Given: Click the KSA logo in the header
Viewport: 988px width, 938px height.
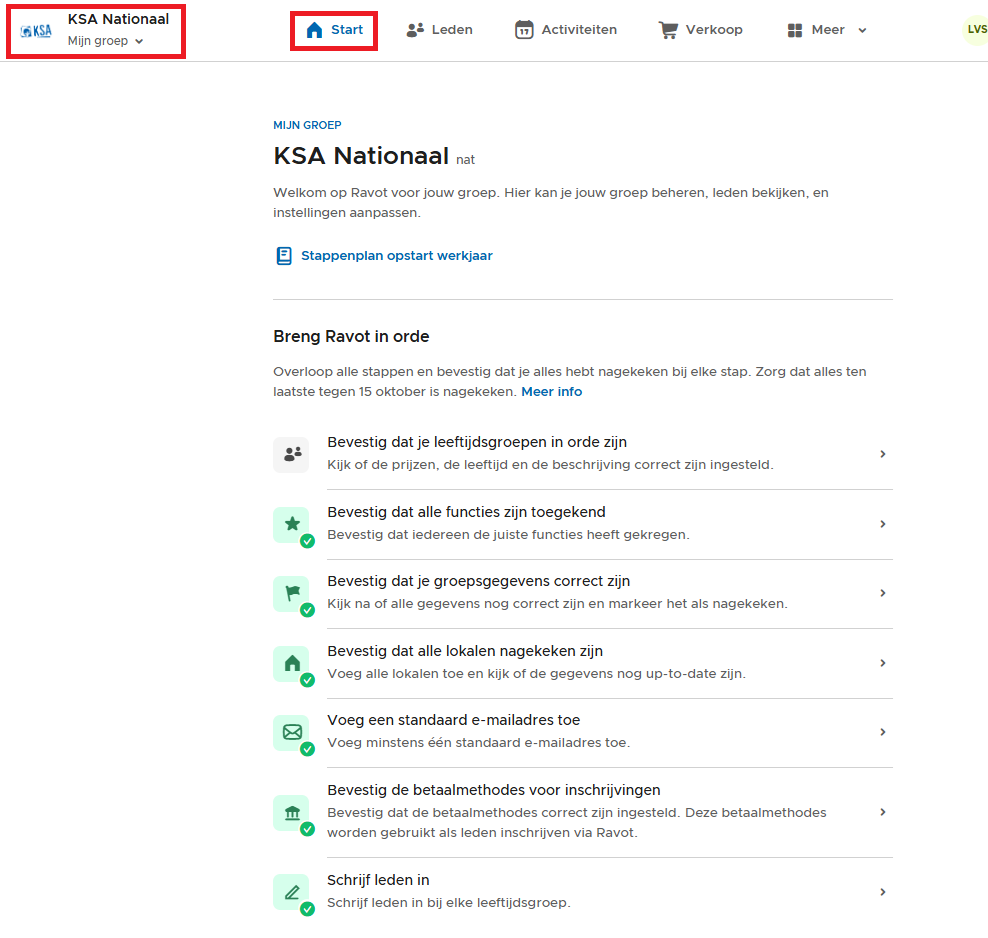Looking at the screenshot, I should pyautogui.click(x=37, y=31).
